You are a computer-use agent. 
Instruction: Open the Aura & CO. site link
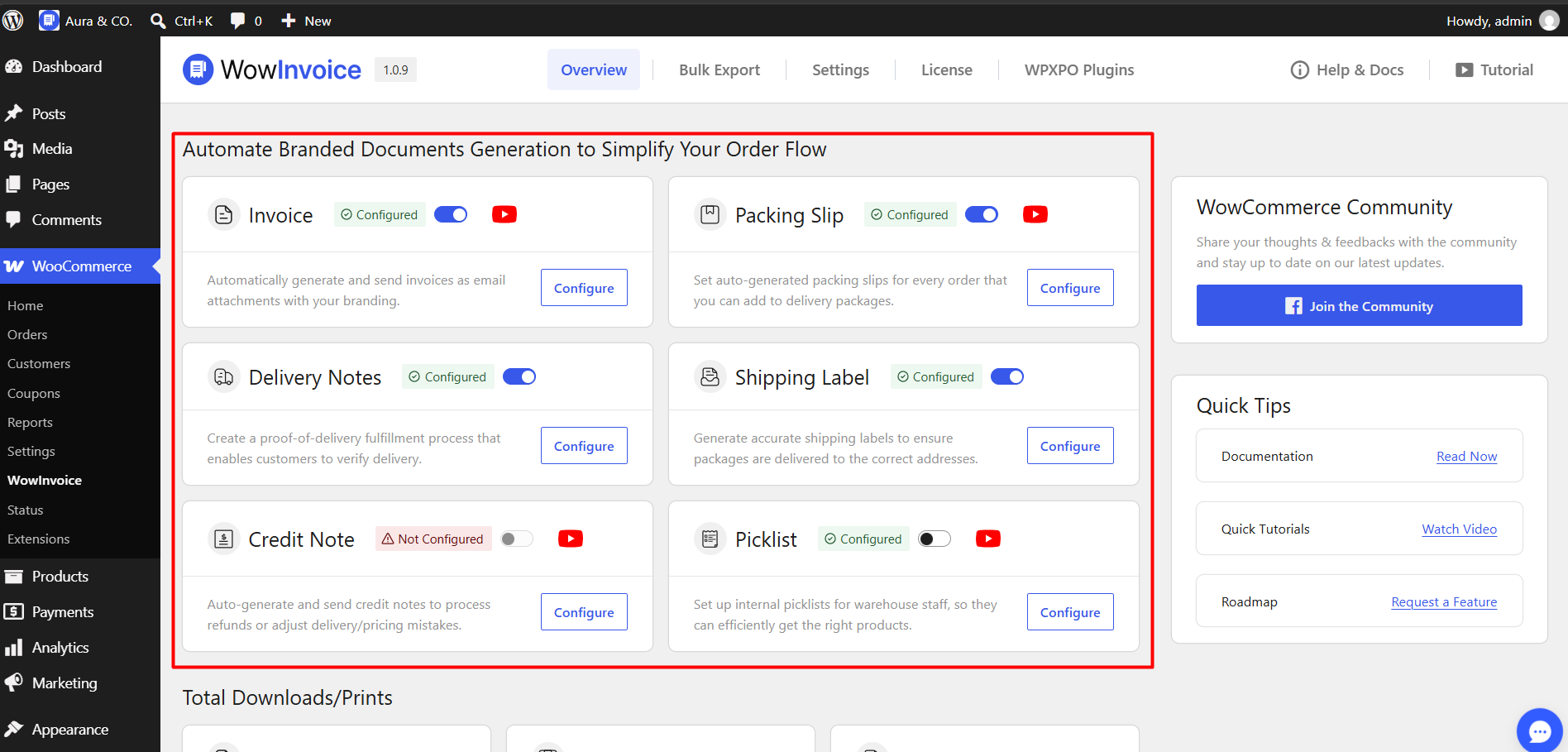(86, 21)
